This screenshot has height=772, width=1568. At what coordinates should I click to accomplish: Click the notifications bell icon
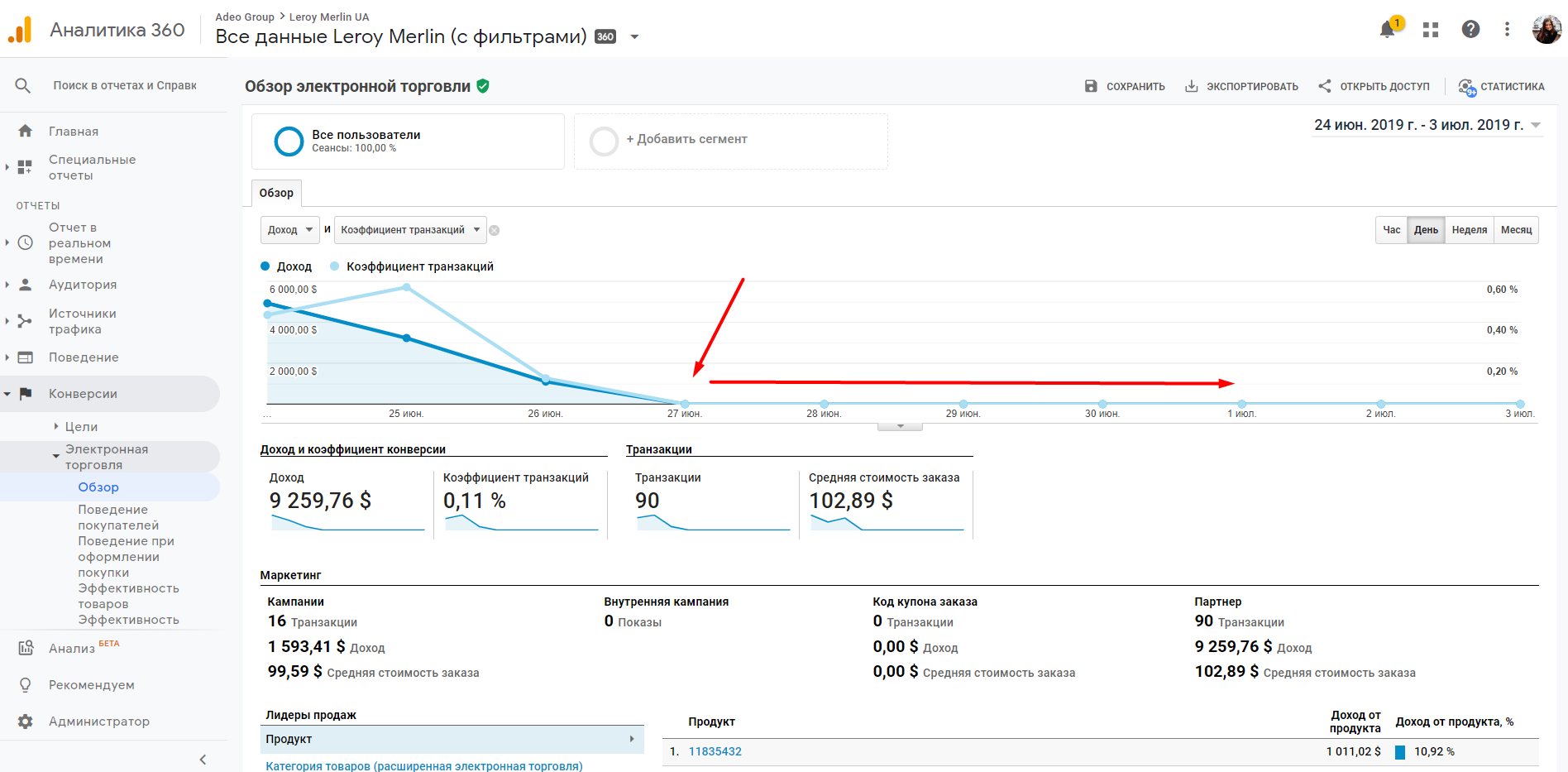coord(1388,30)
